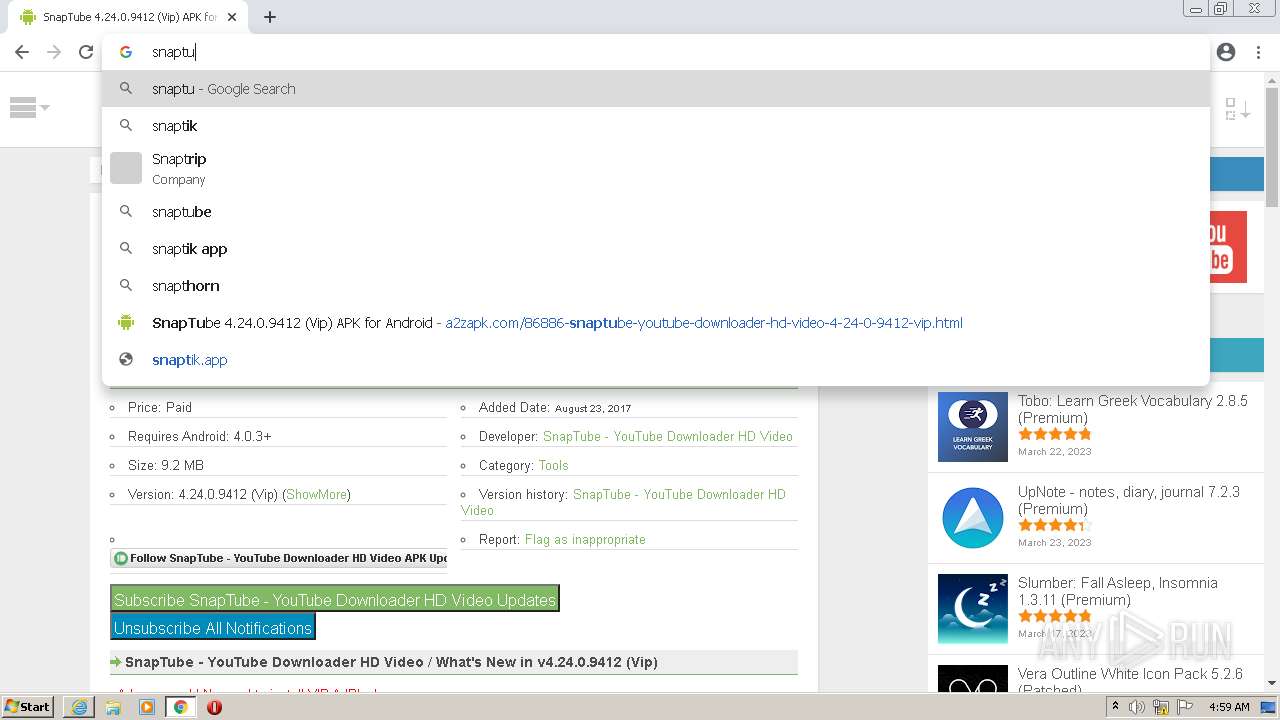
Task: Reload the current page
Action: pos(86,52)
